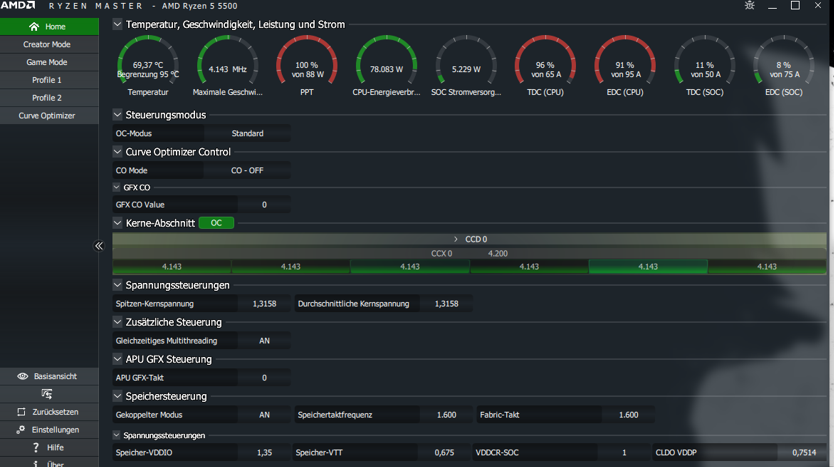Click Speicher-VTT value 0,675

pyautogui.click(x=444, y=453)
